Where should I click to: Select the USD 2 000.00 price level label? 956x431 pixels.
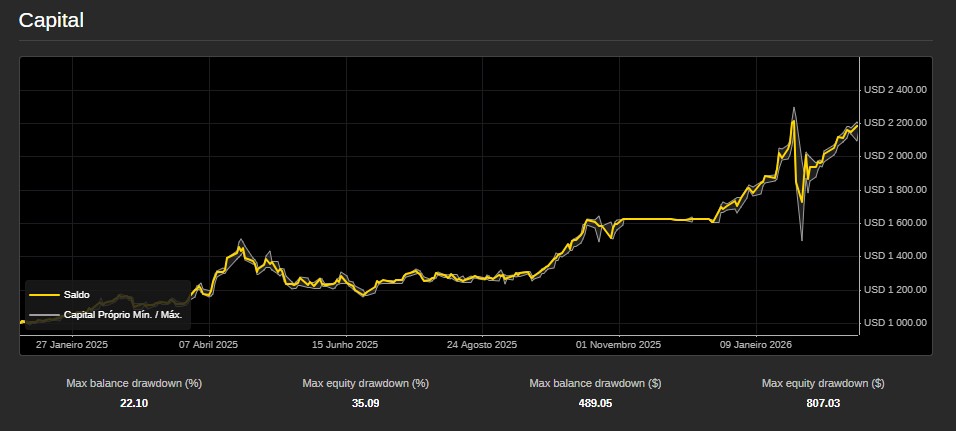coord(895,156)
